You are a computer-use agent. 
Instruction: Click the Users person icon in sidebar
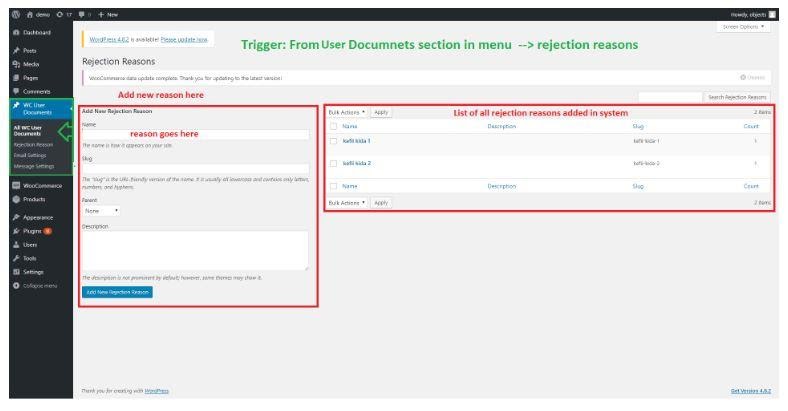pyautogui.click(x=16, y=245)
